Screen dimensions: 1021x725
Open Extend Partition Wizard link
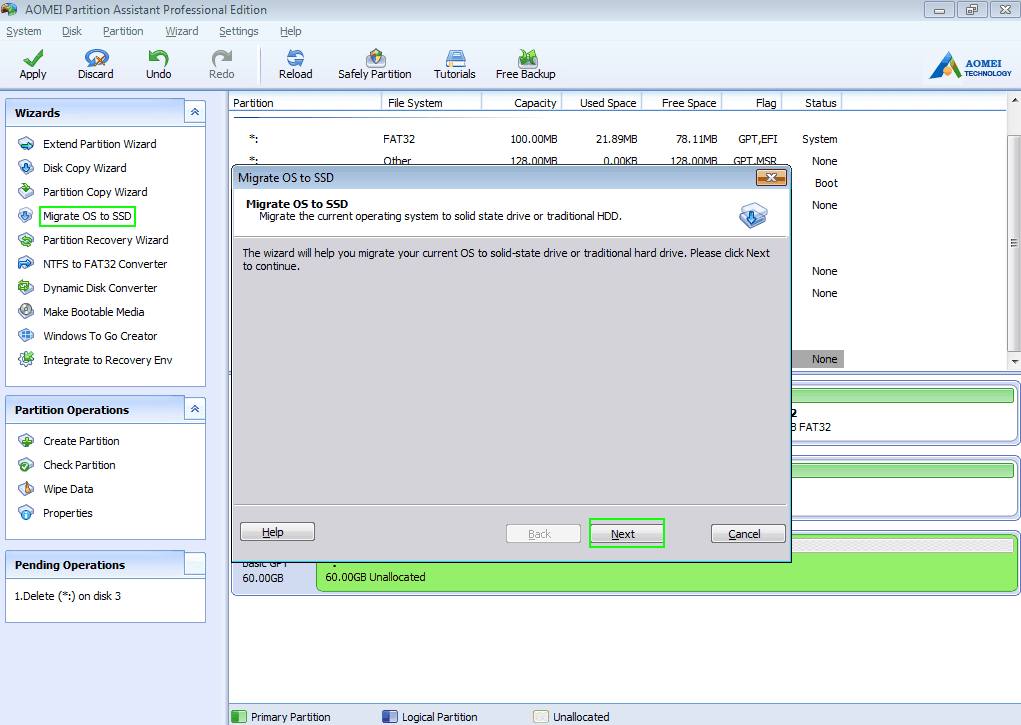click(100, 144)
